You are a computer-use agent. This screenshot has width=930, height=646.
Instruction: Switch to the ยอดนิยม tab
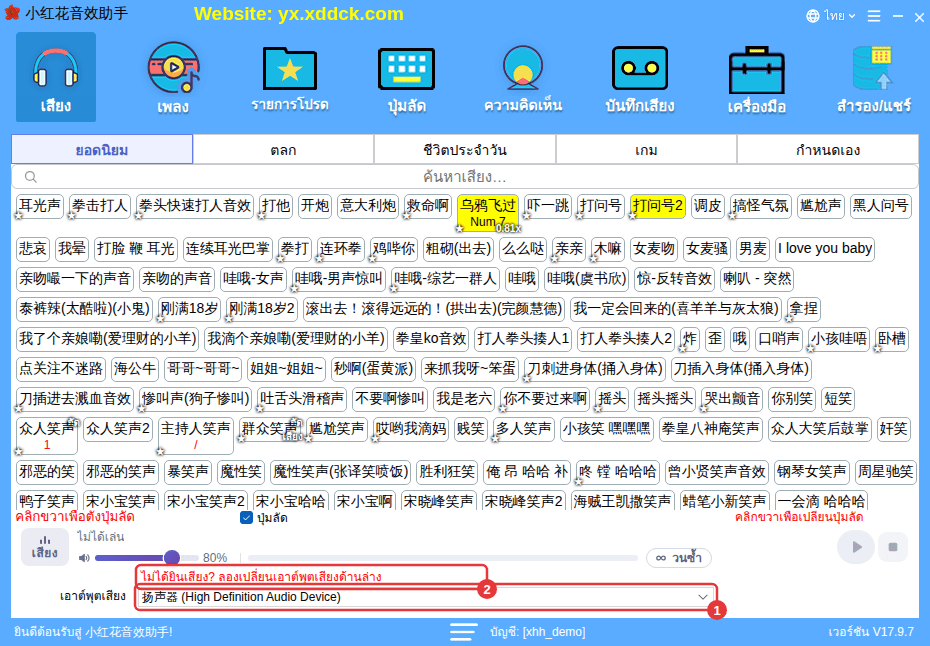tap(102, 149)
